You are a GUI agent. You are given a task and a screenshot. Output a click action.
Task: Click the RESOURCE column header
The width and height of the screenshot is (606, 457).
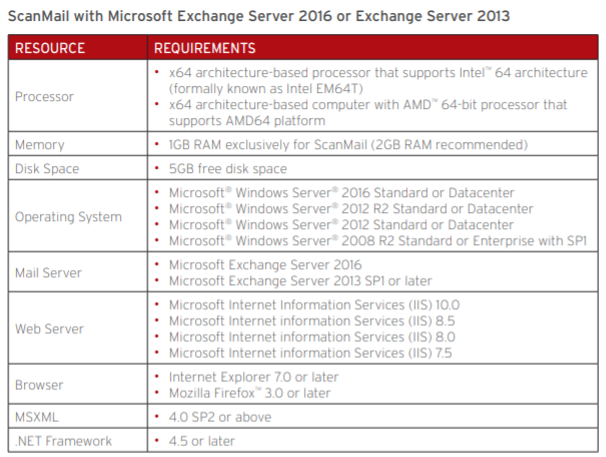(50, 48)
